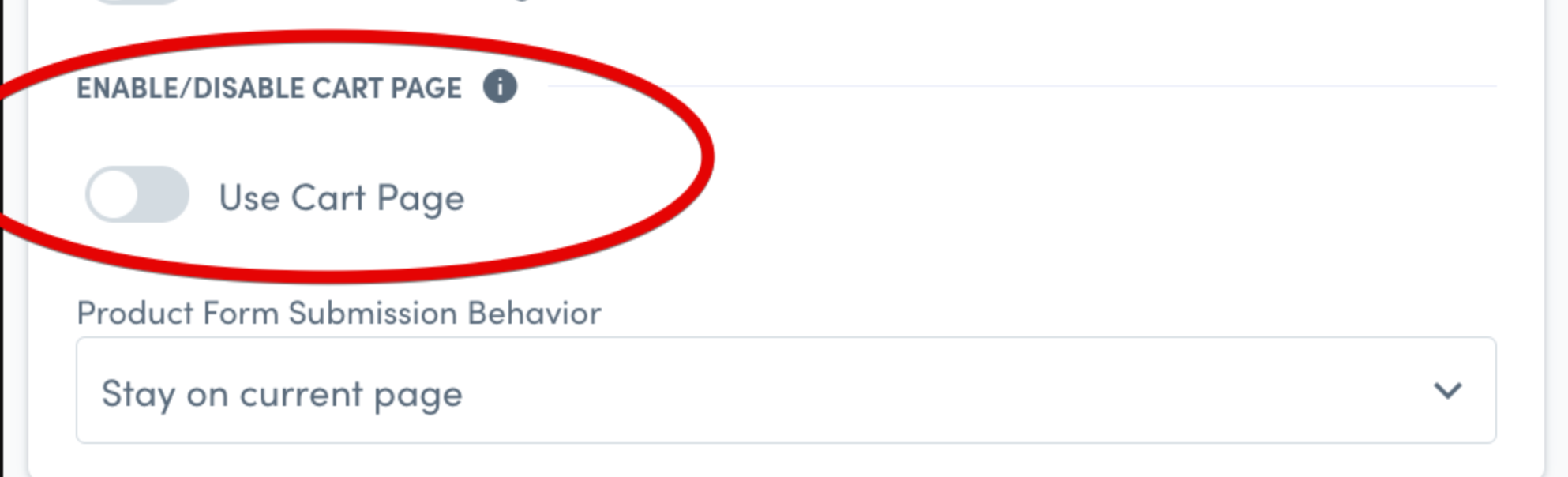This screenshot has width=1568, height=477.
Task: Click empty space inside the submission behavior select box
Action: tap(947, 390)
